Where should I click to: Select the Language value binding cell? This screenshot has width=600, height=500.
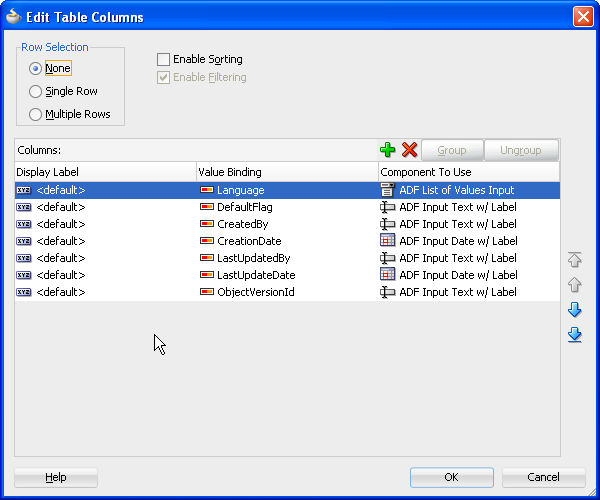click(287, 190)
